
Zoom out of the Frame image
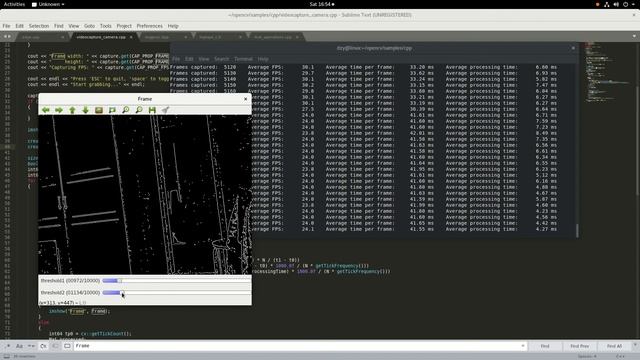(139, 110)
